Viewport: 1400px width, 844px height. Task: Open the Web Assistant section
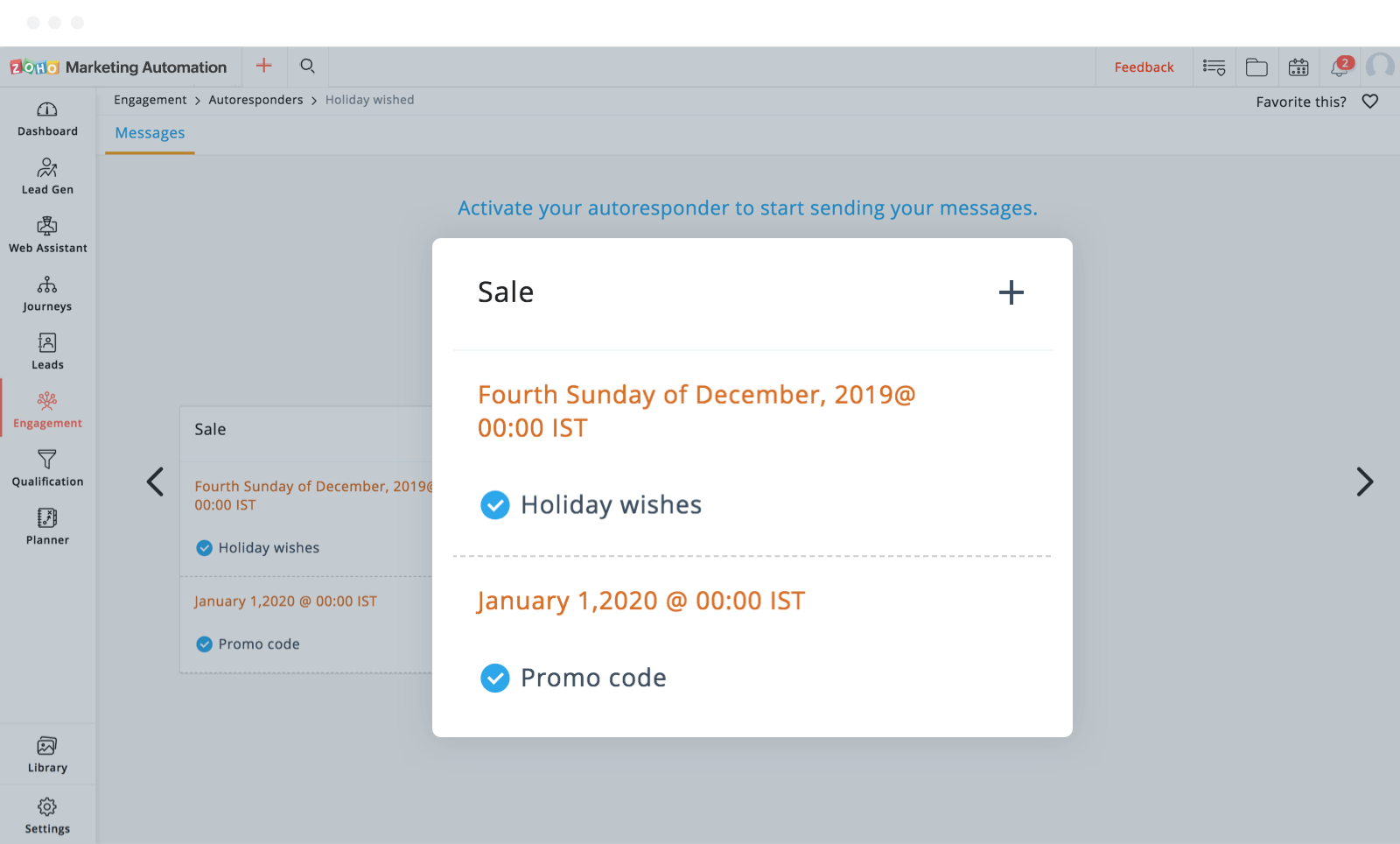(47, 227)
